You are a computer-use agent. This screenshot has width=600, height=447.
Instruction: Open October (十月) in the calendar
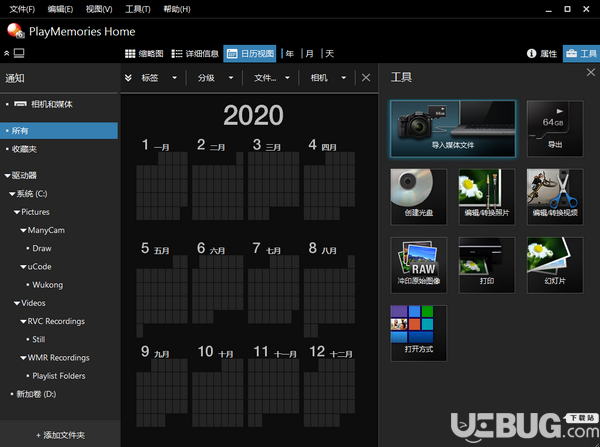[x=217, y=386]
